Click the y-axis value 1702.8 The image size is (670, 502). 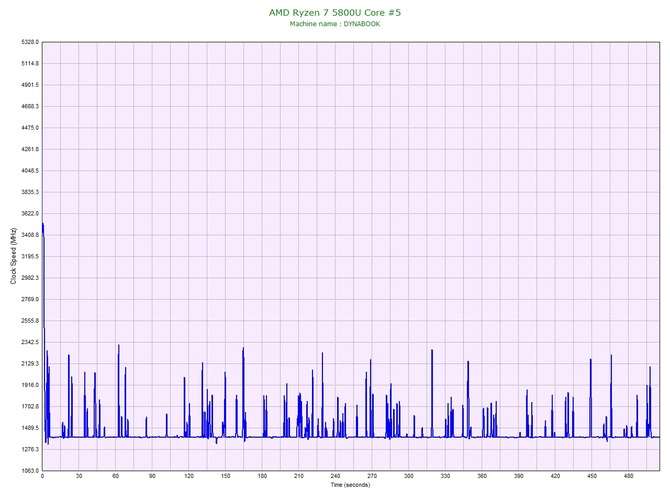coord(30,406)
